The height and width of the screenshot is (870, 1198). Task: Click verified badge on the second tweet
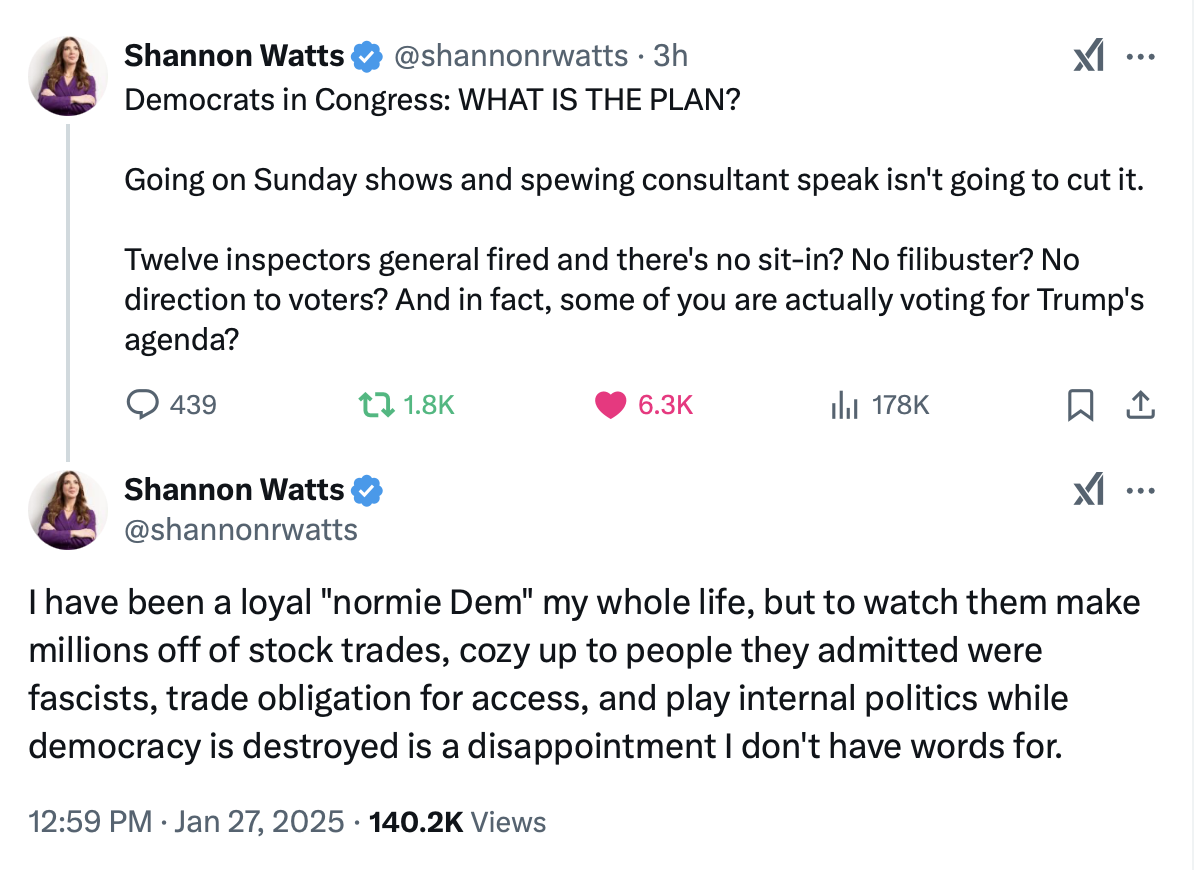tap(367, 490)
